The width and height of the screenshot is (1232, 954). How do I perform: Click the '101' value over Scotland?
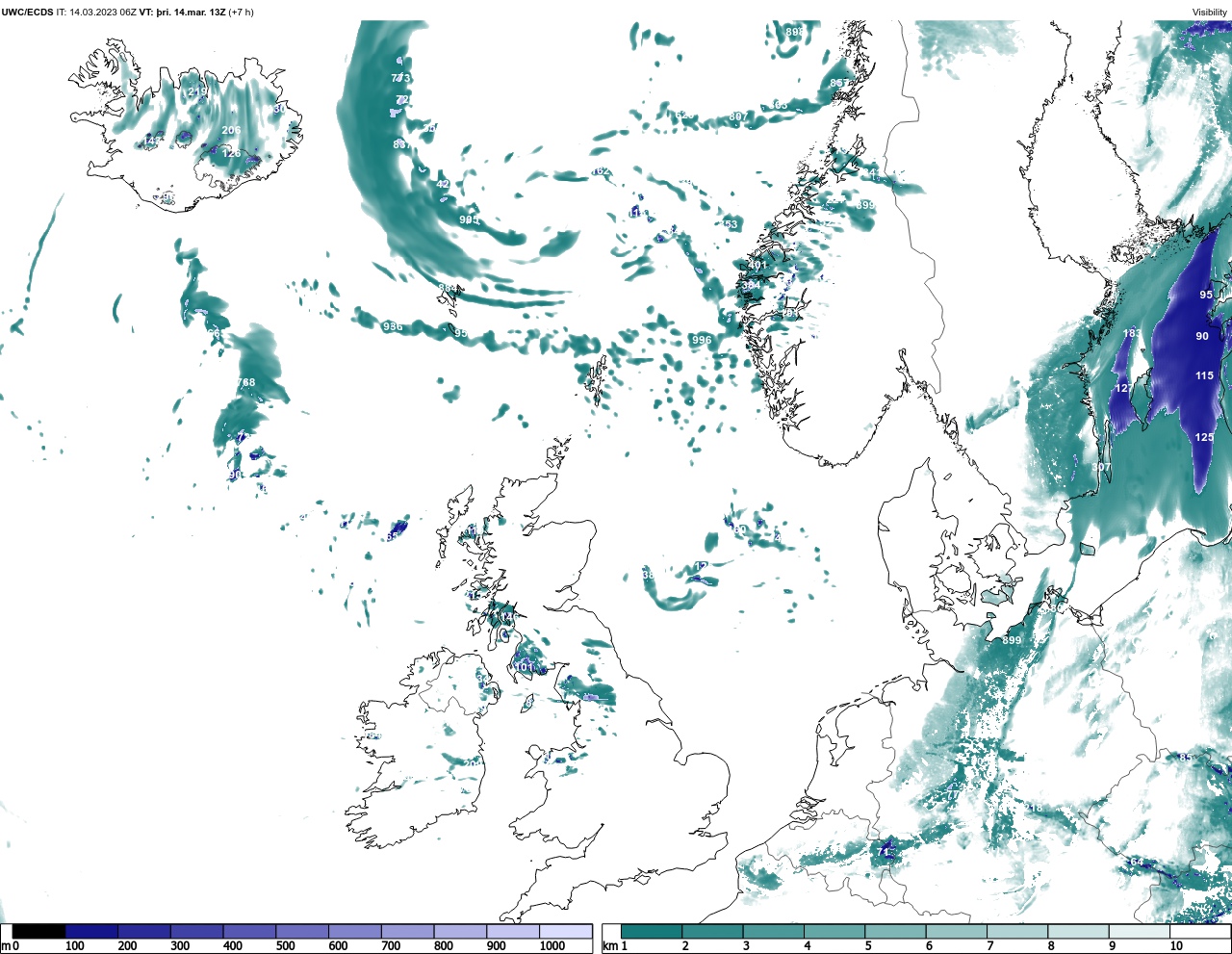[x=525, y=666]
